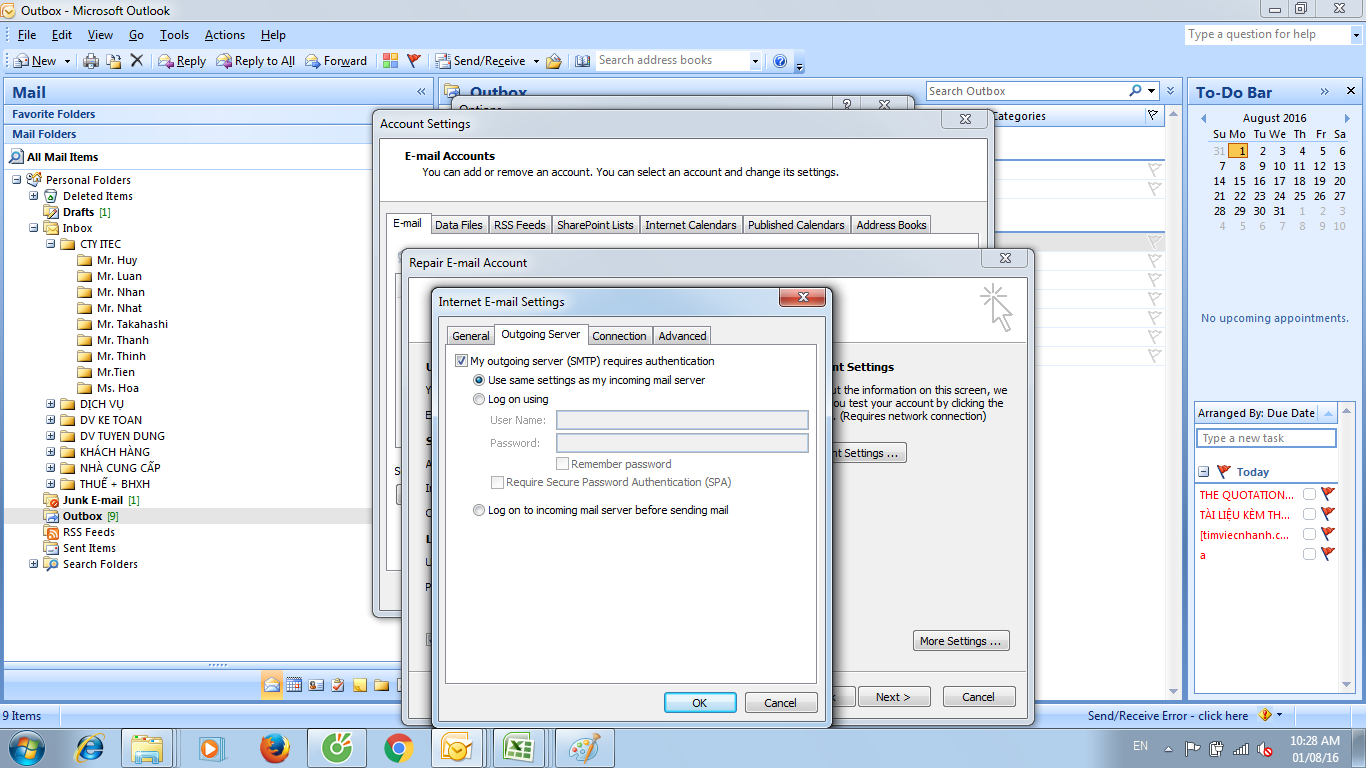The height and width of the screenshot is (768, 1366).
Task: Select Use same settings as incoming mail server
Action: coord(479,380)
